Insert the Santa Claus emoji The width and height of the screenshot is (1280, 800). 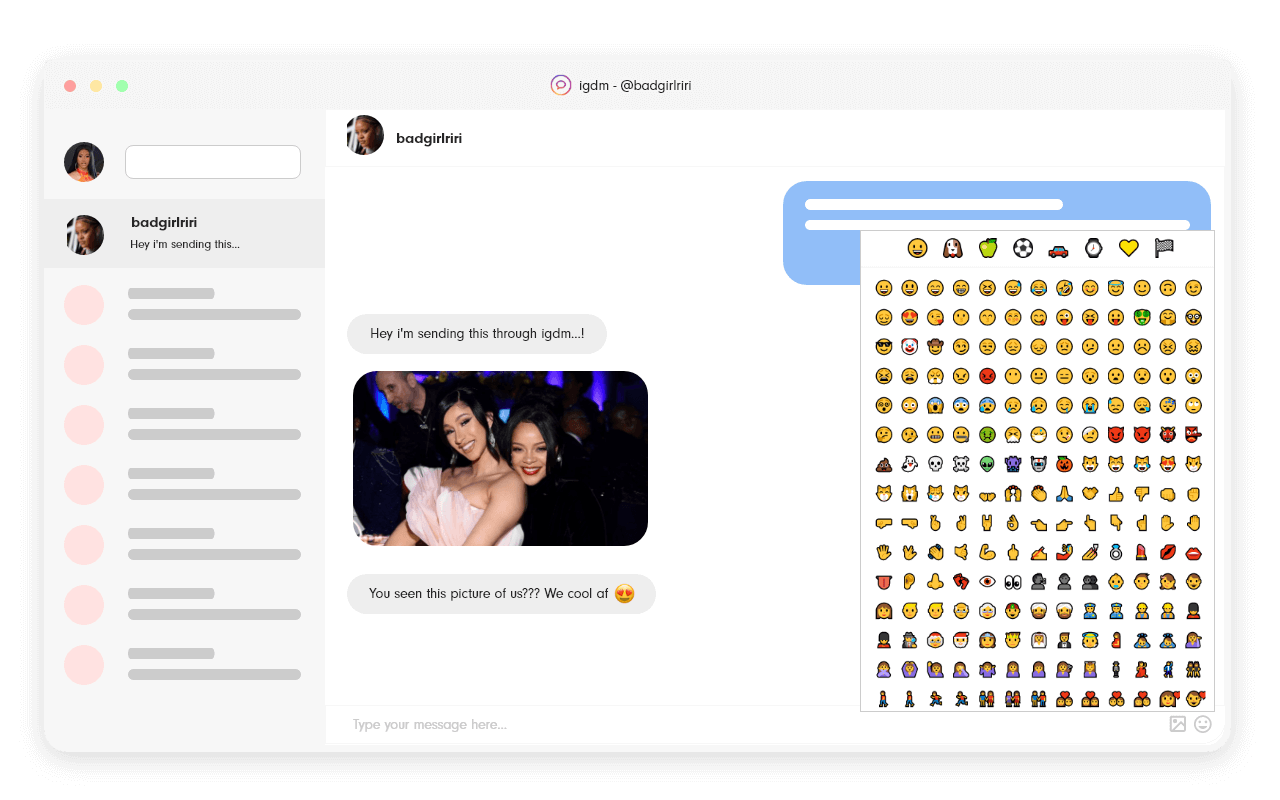tap(961, 639)
